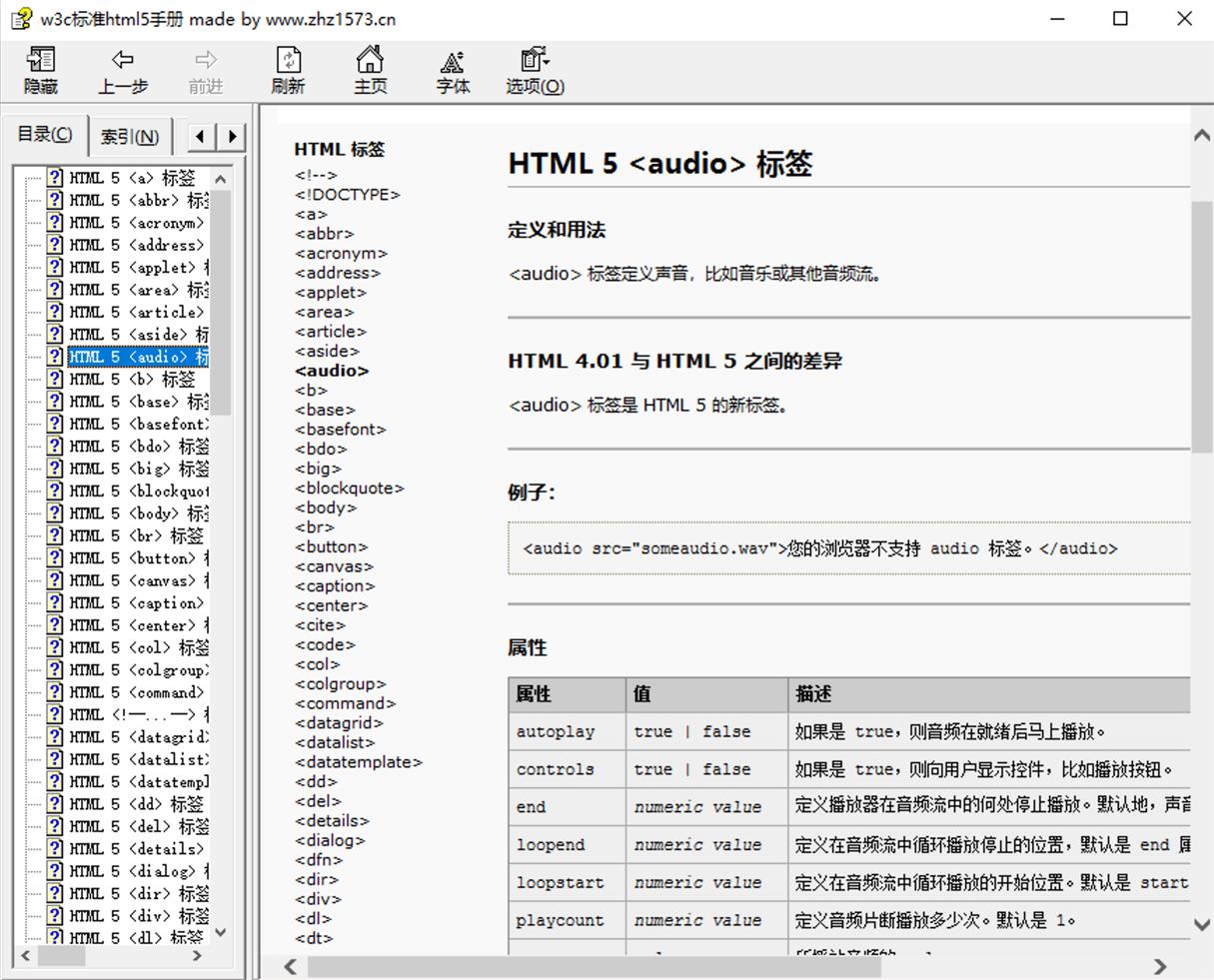
Task: Select the highlighted HTML 5 <audio> tree item
Action: [139, 357]
